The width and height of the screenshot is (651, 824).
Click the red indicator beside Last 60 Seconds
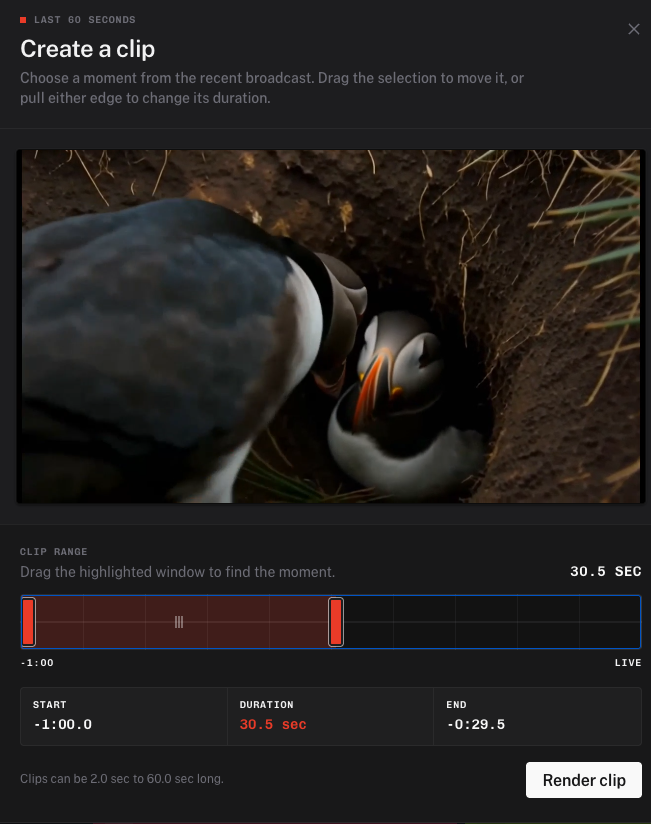[x=23, y=20]
